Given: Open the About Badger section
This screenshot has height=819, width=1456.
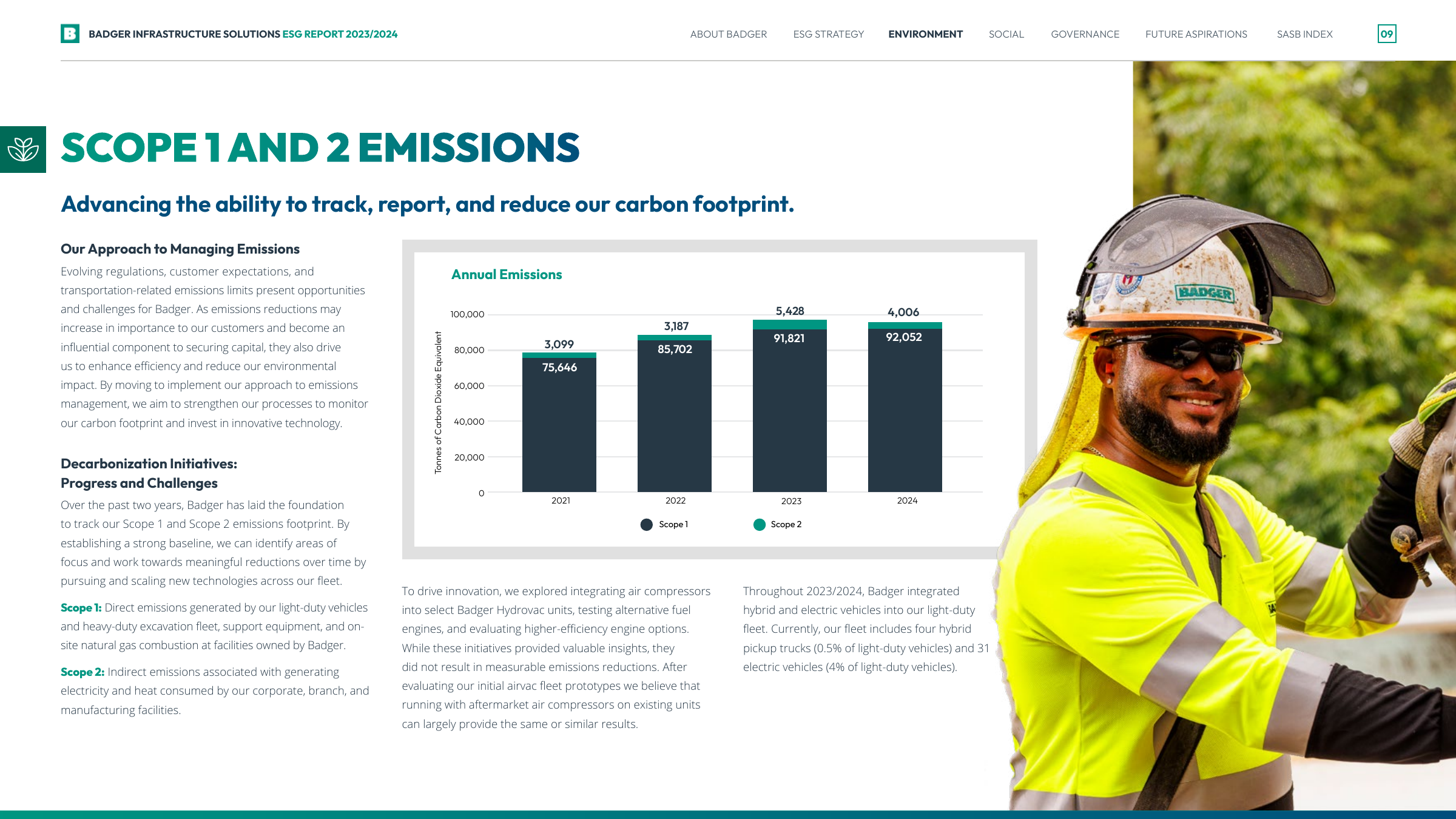Looking at the screenshot, I should coord(728,34).
